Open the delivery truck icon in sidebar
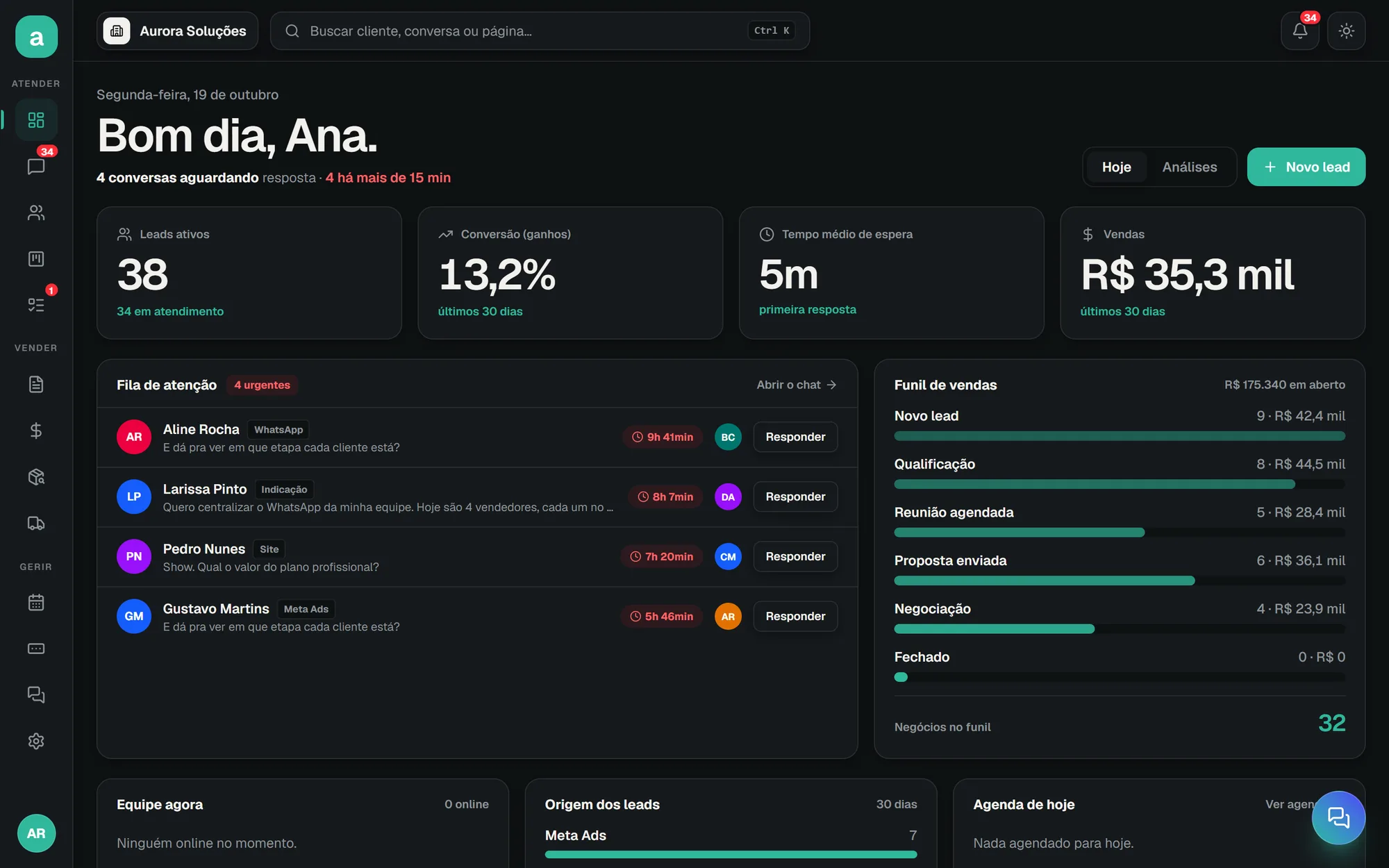The height and width of the screenshot is (868, 1389). (36, 523)
